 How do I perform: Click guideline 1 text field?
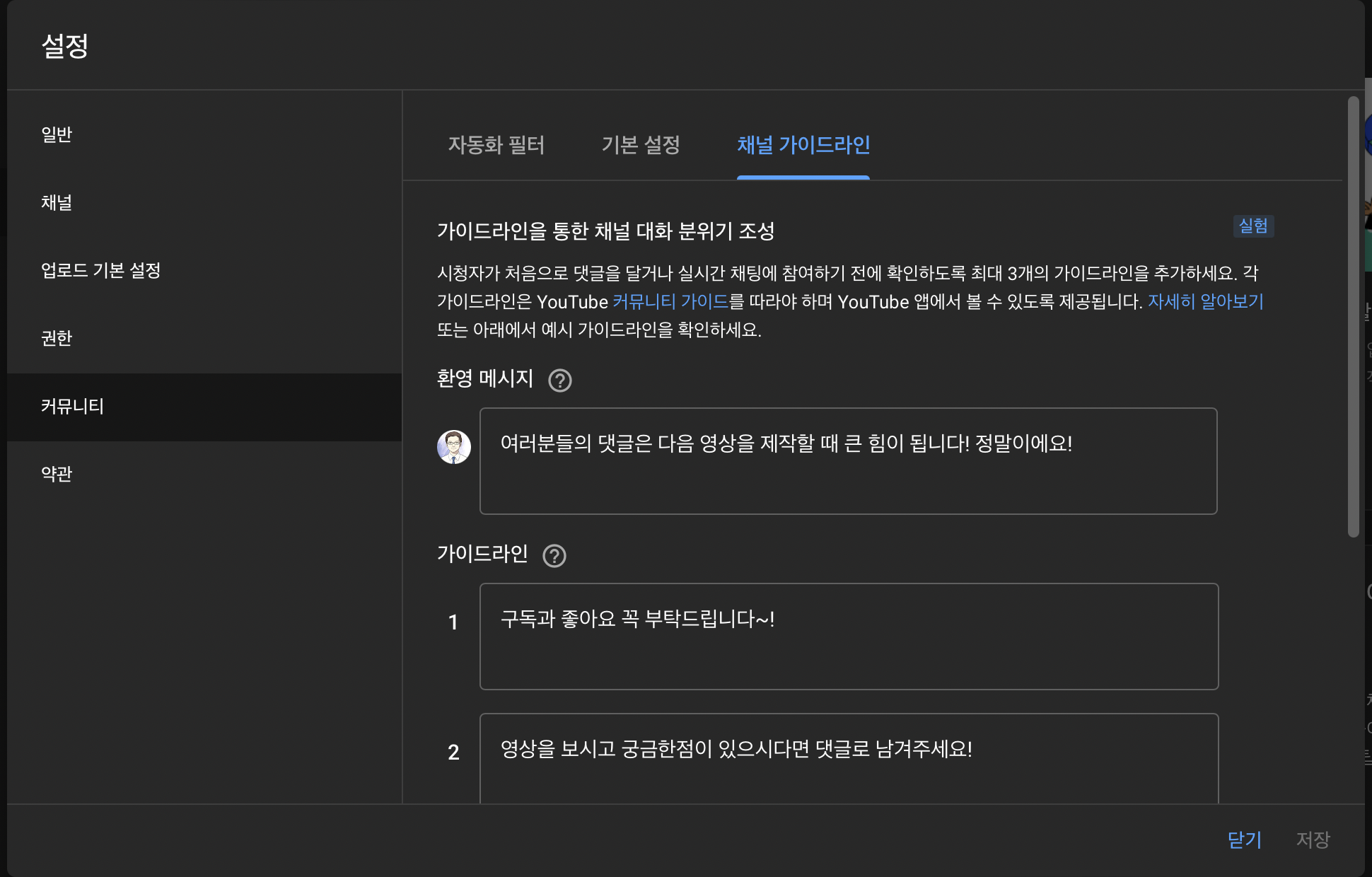pos(848,637)
